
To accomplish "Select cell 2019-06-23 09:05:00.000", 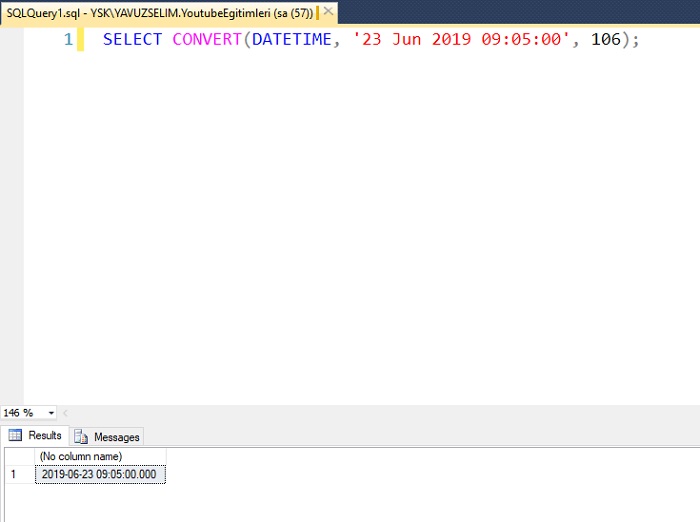I will (x=100, y=474).
